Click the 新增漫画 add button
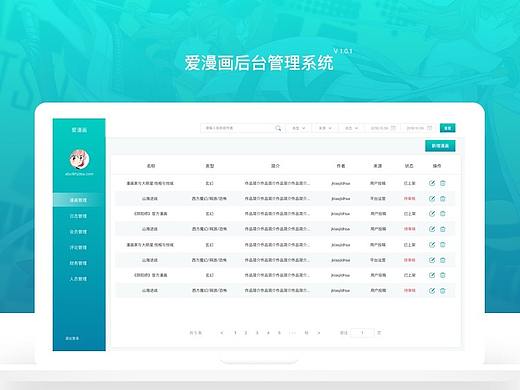This screenshot has width=520, height=390. point(440,146)
